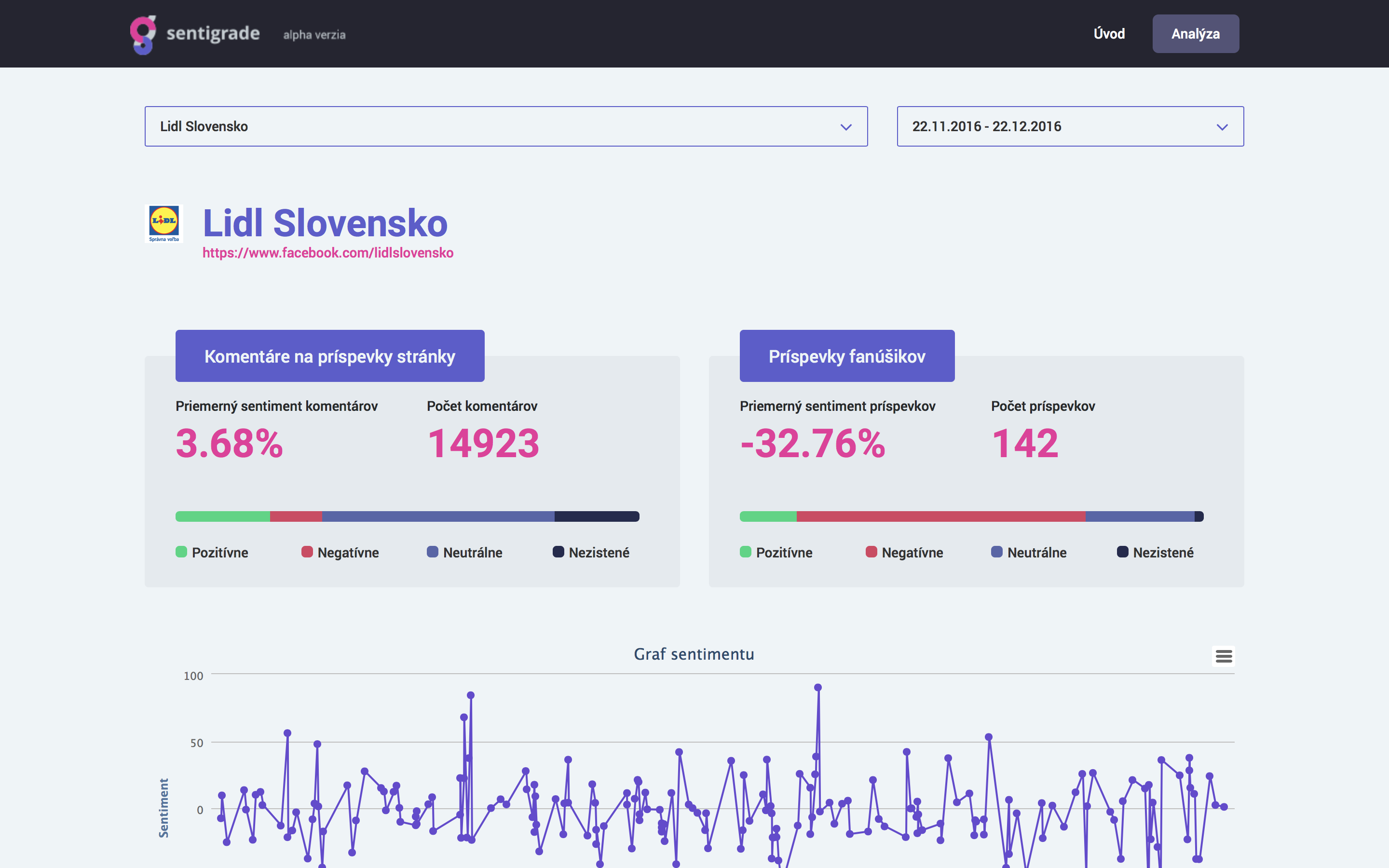1389x868 pixels.
Task: Click the Sentiment y-axis label
Action: click(163, 808)
